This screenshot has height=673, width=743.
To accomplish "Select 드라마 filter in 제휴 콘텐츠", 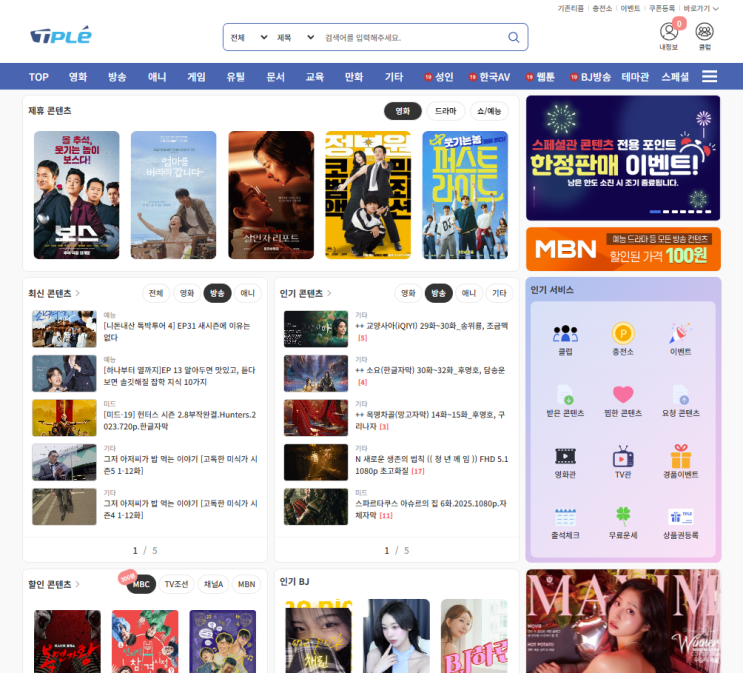I will coord(445,111).
